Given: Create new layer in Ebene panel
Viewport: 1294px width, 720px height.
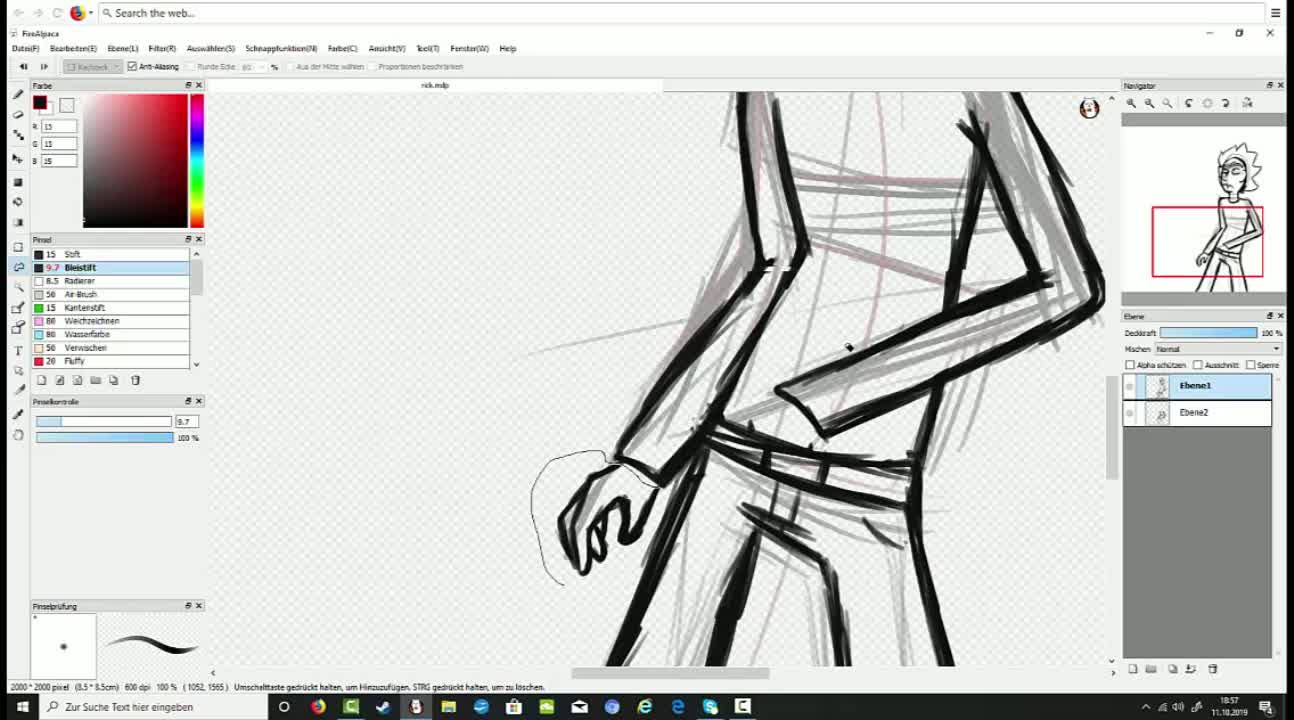Looking at the screenshot, I should [x=1133, y=669].
